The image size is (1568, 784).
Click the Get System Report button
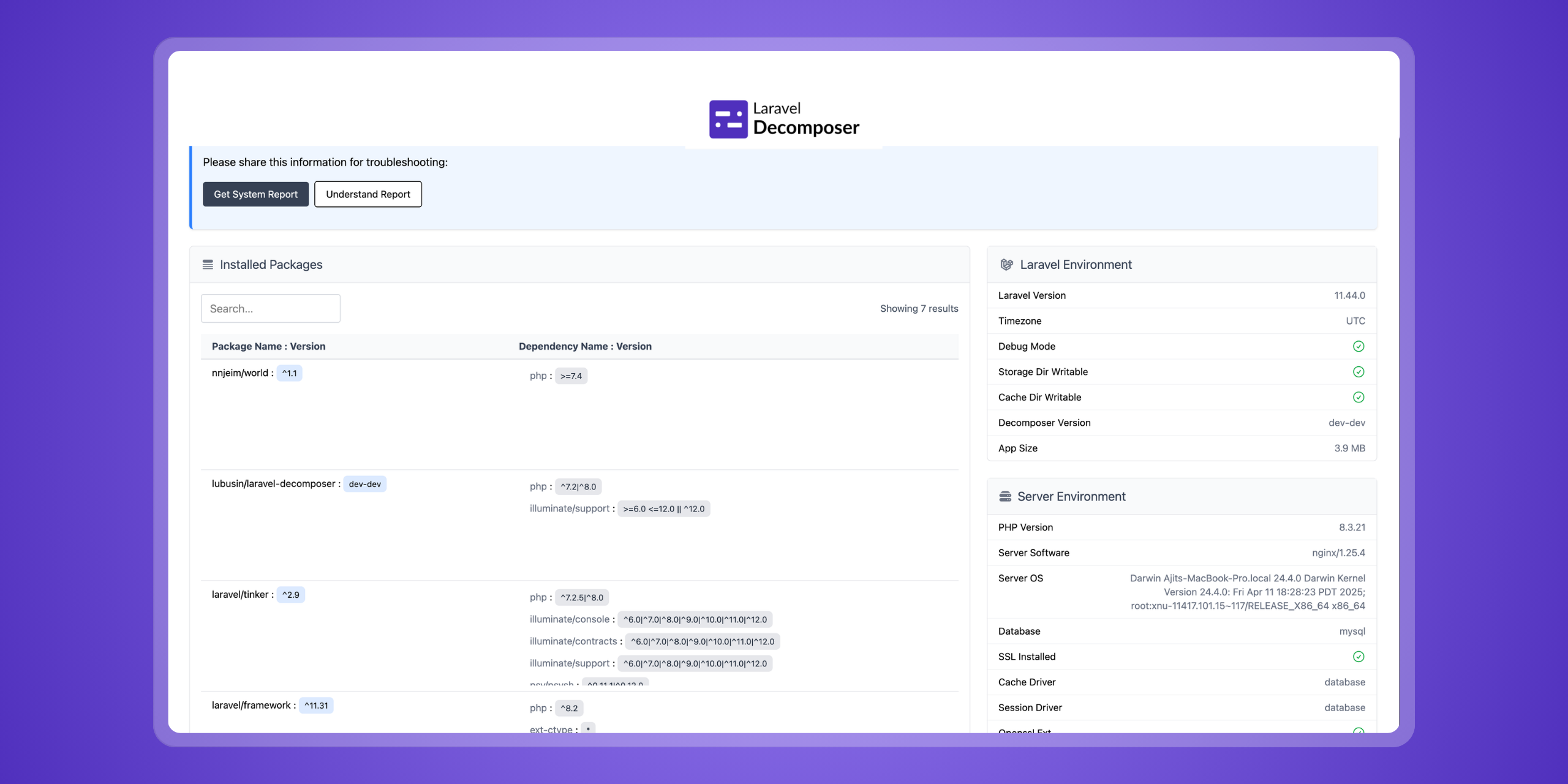[256, 194]
